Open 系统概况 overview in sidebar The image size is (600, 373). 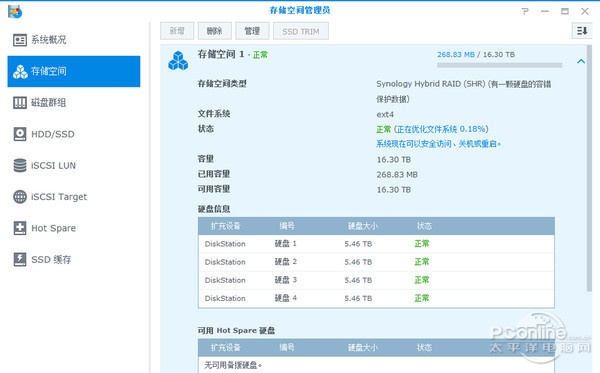[x=73, y=40]
